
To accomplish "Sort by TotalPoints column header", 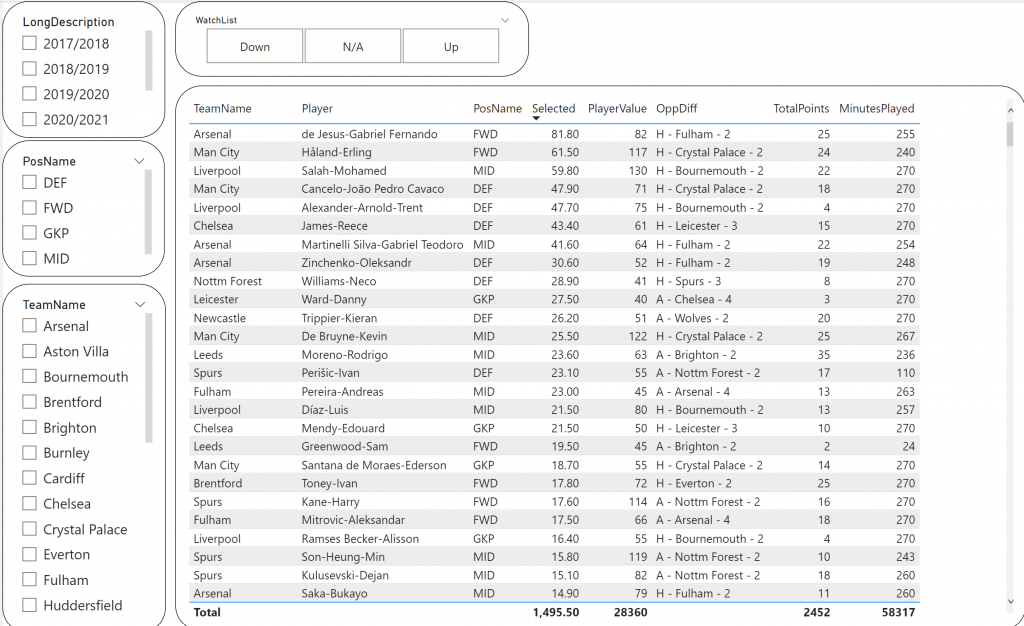I will (x=801, y=108).
